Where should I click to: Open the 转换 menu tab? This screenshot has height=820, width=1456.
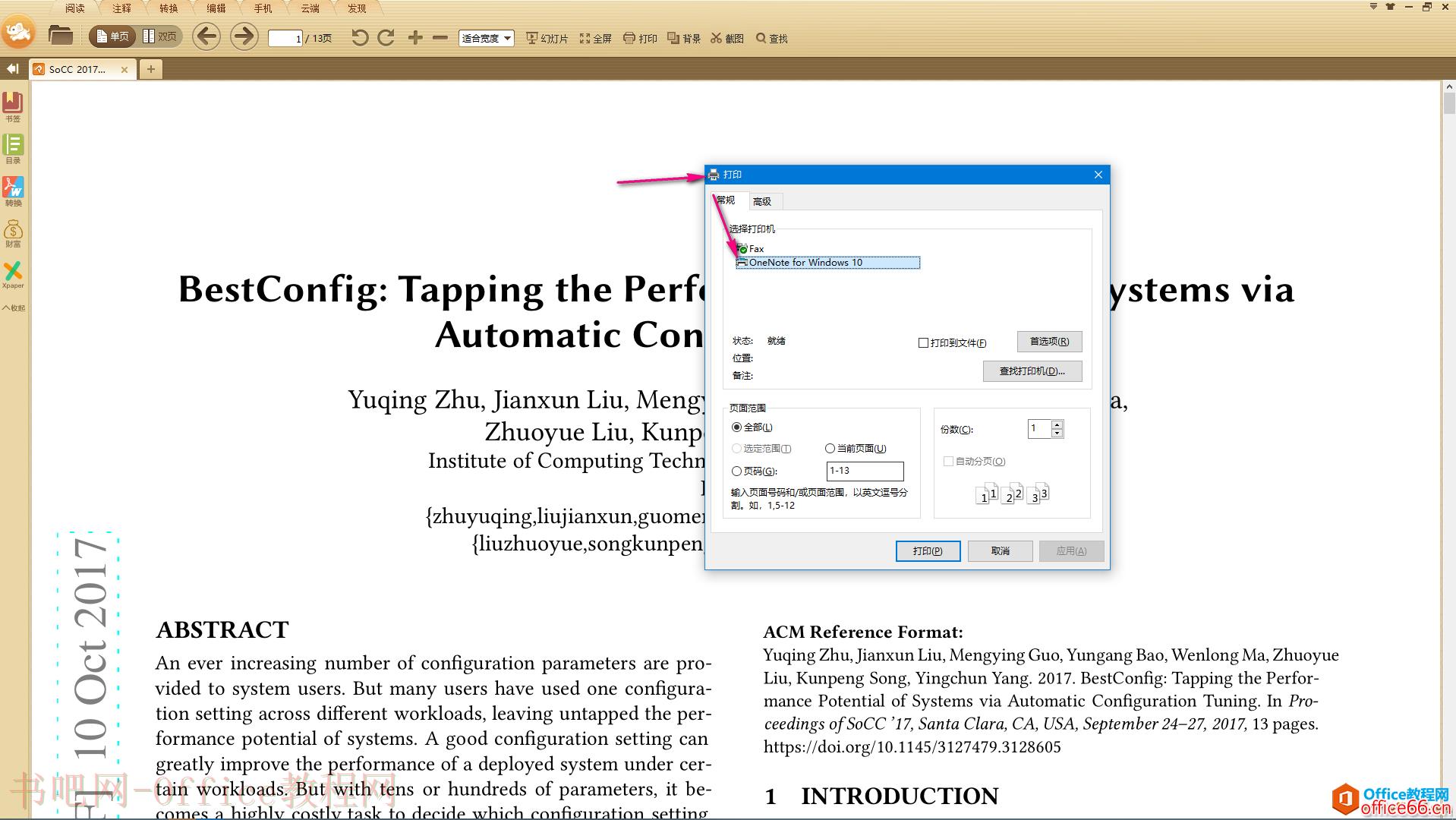pos(169,8)
